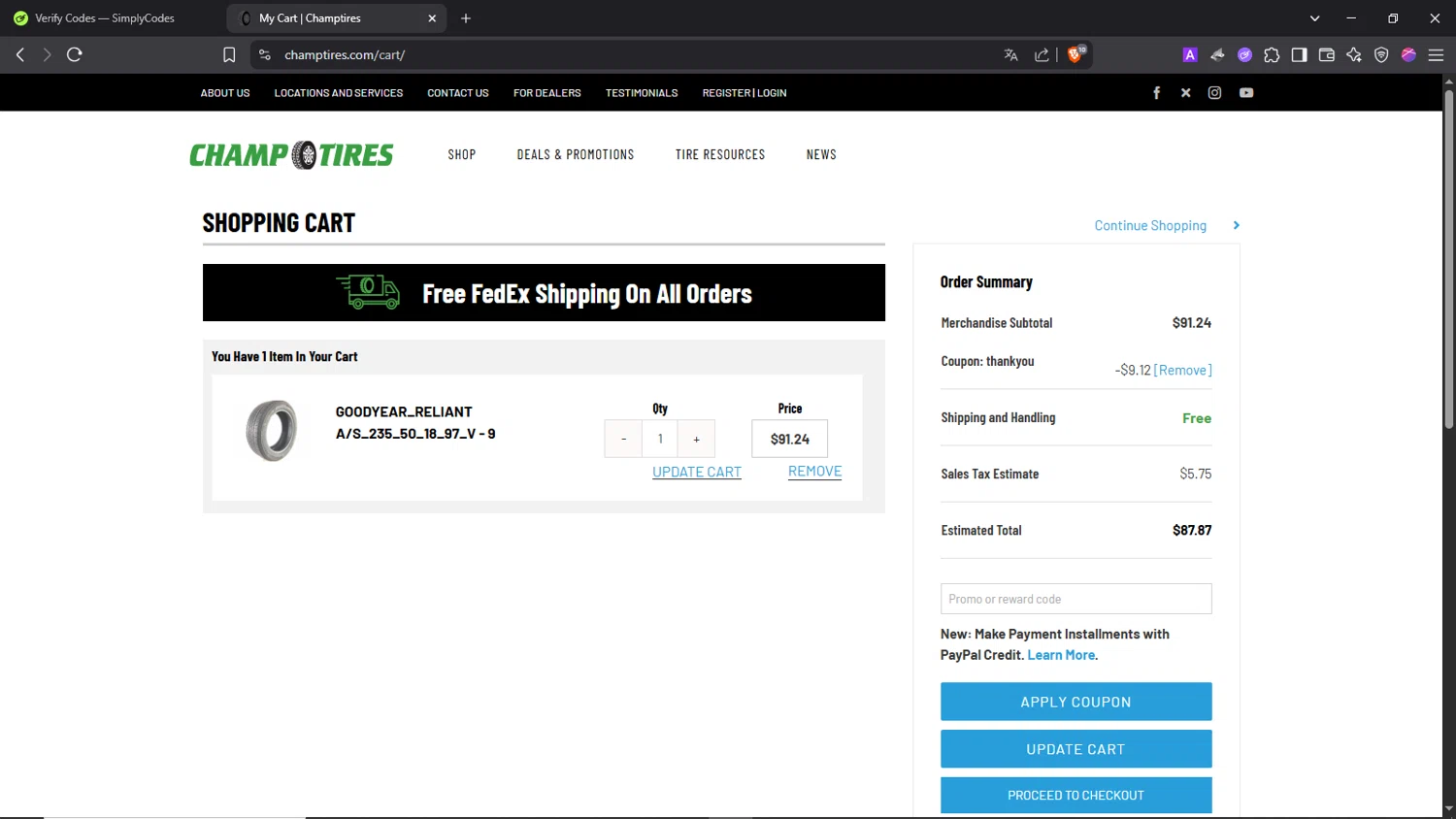Click the Continue Shopping arrow chevron
This screenshot has width=1456, height=819.
coord(1236,225)
